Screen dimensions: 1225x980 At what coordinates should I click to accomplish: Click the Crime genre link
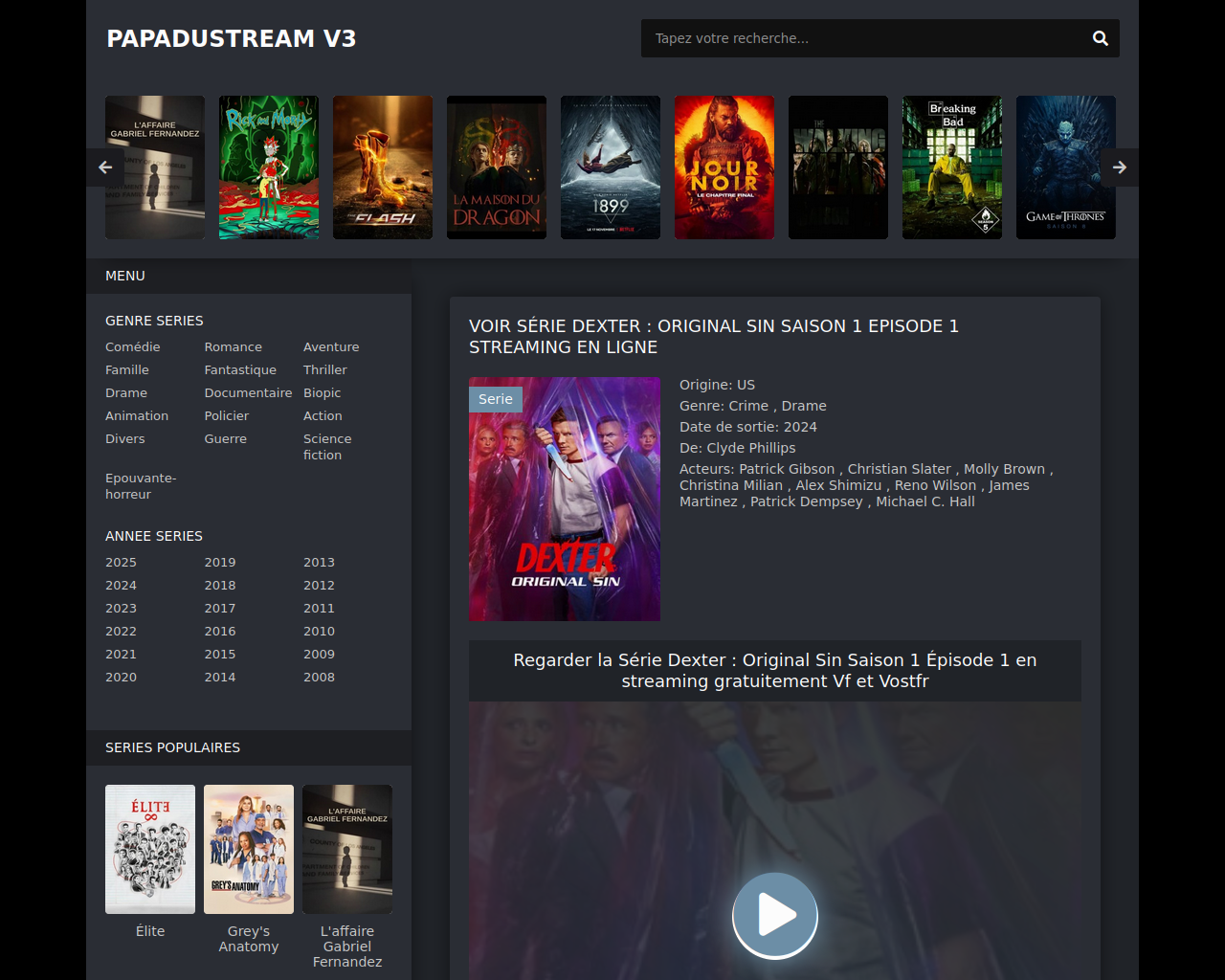pos(748,406)
